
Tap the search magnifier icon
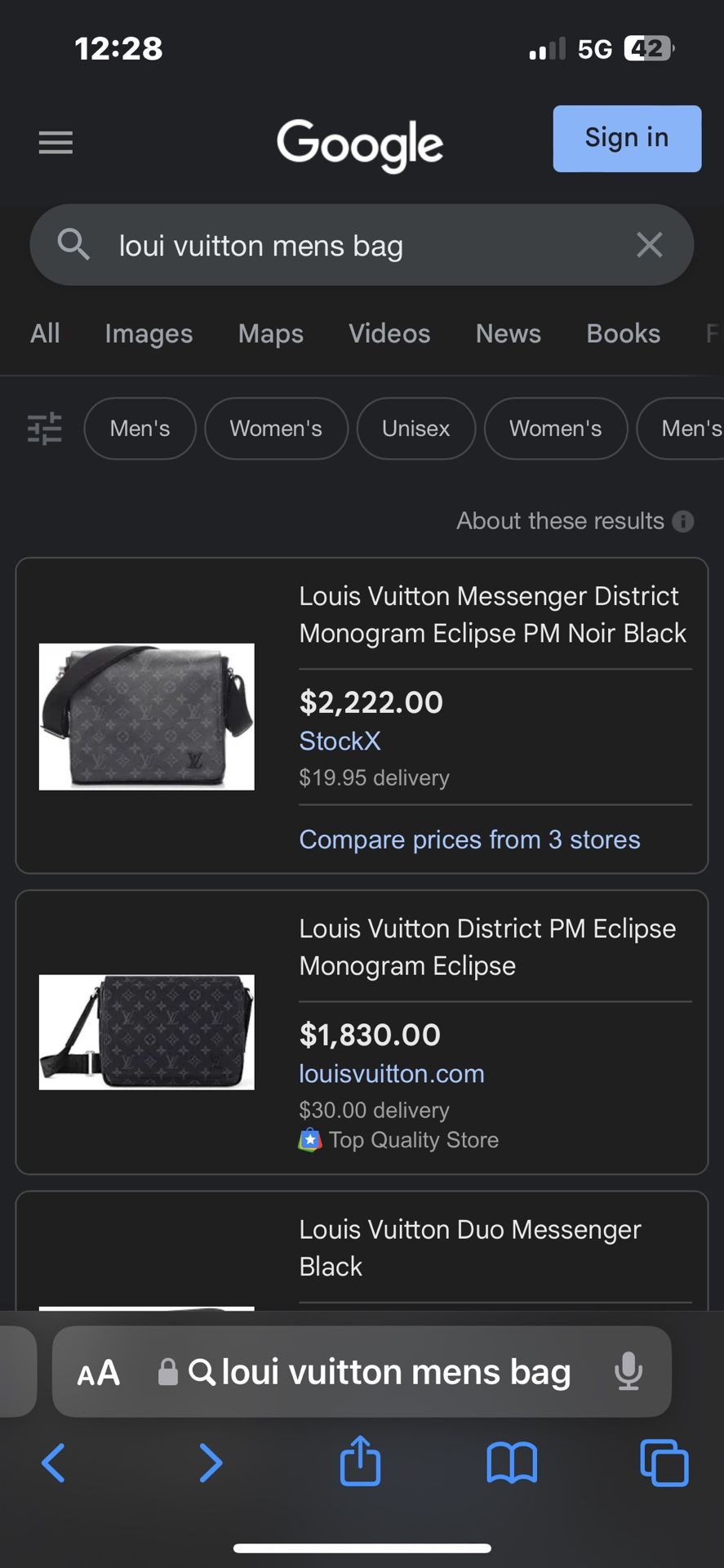tap(73, 244)
